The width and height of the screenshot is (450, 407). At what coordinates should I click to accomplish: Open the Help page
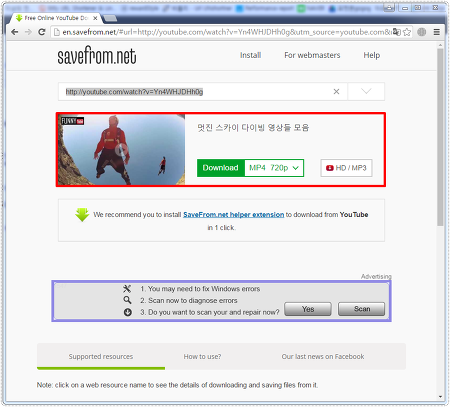372,55
